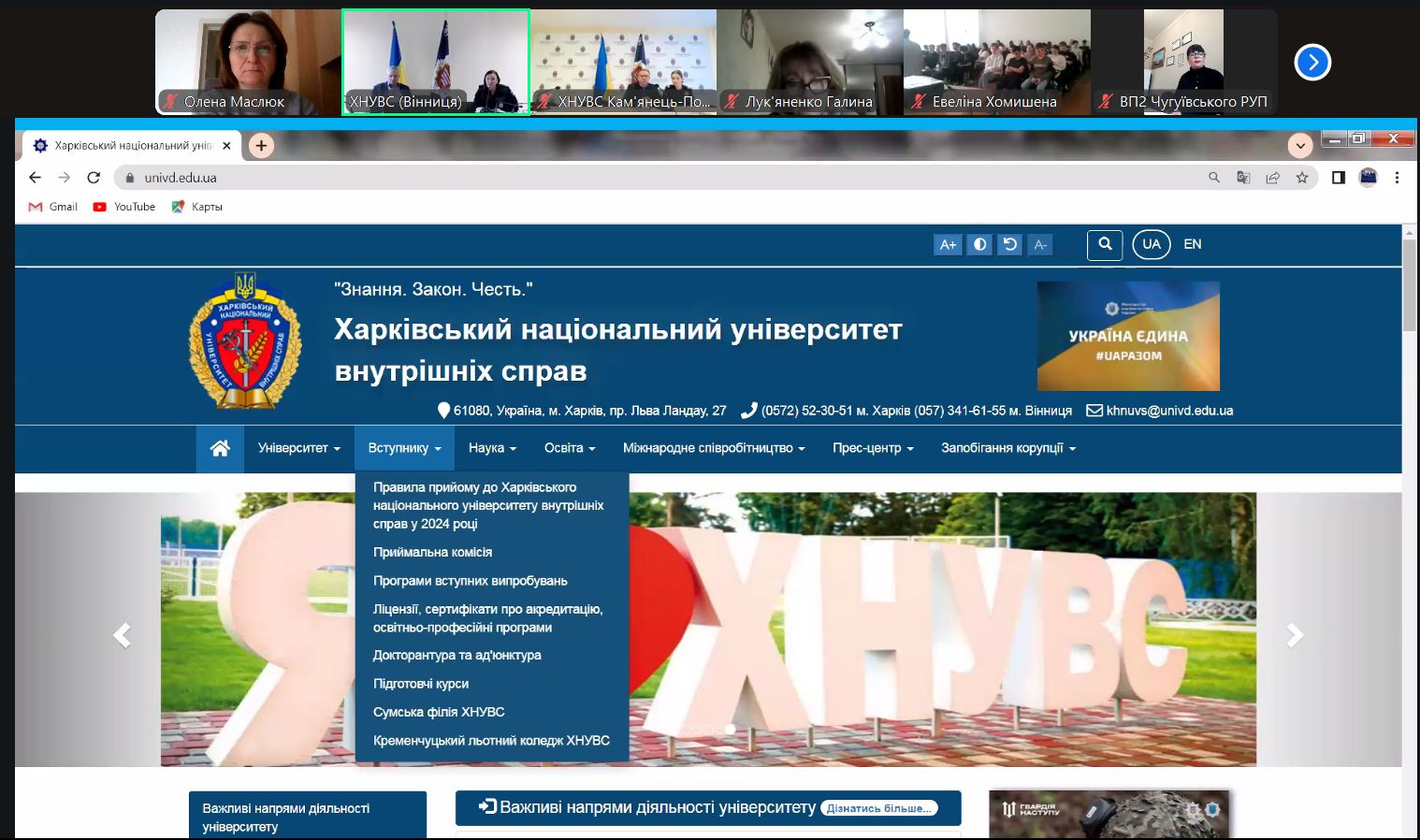This screenshot has width=1420, height=840.
Task: Open the site search magnifier button
Action: click(1105, 244)
